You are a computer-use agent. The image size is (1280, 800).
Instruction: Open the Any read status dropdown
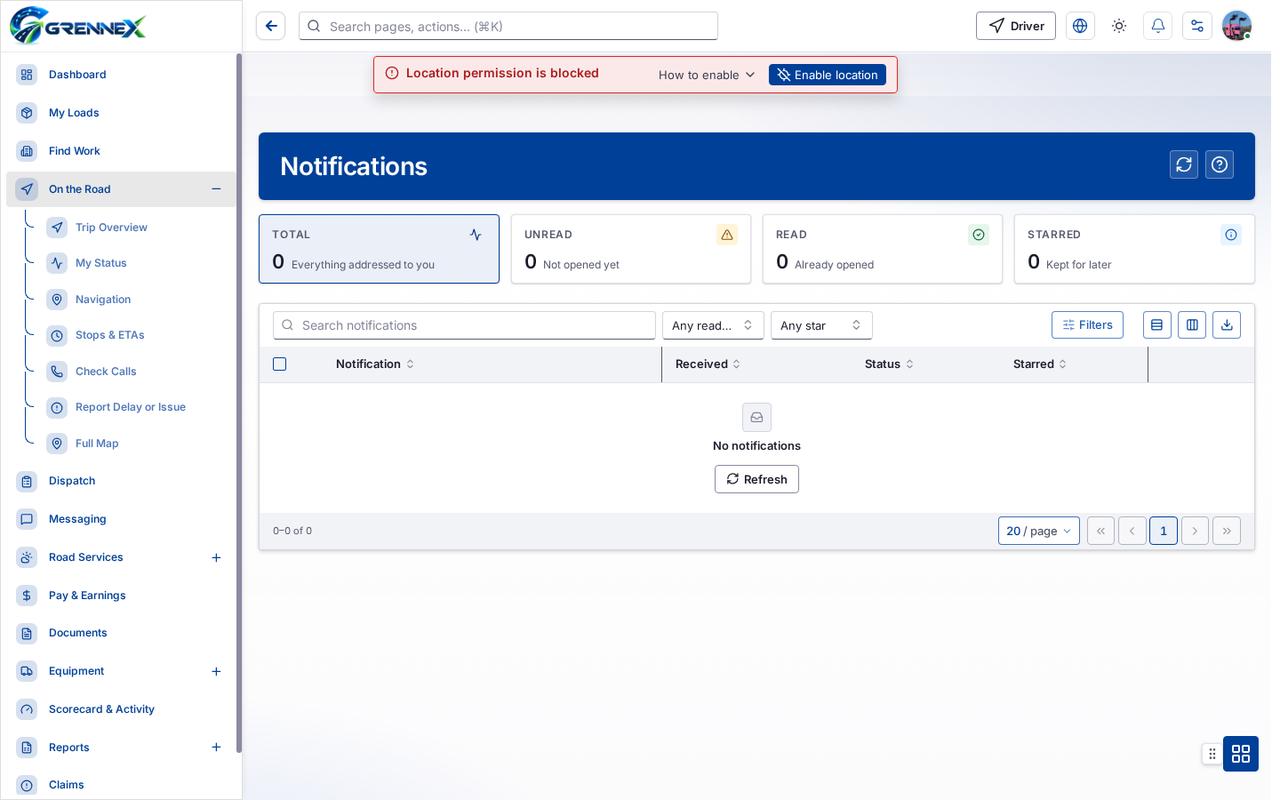tap(713, 325)
